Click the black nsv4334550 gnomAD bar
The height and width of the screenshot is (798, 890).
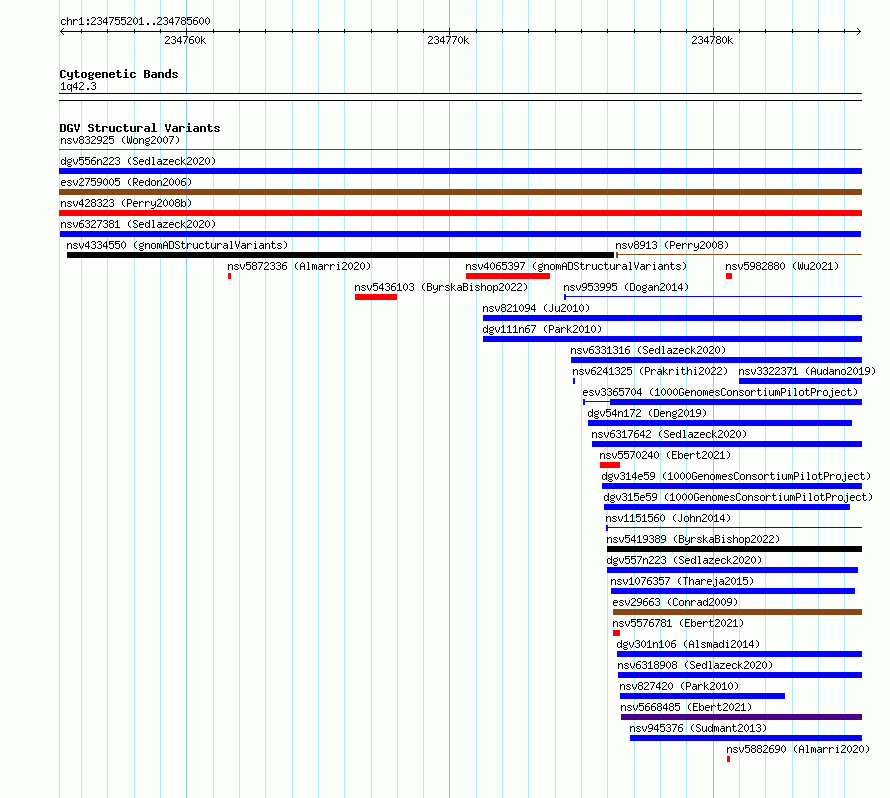340,255
